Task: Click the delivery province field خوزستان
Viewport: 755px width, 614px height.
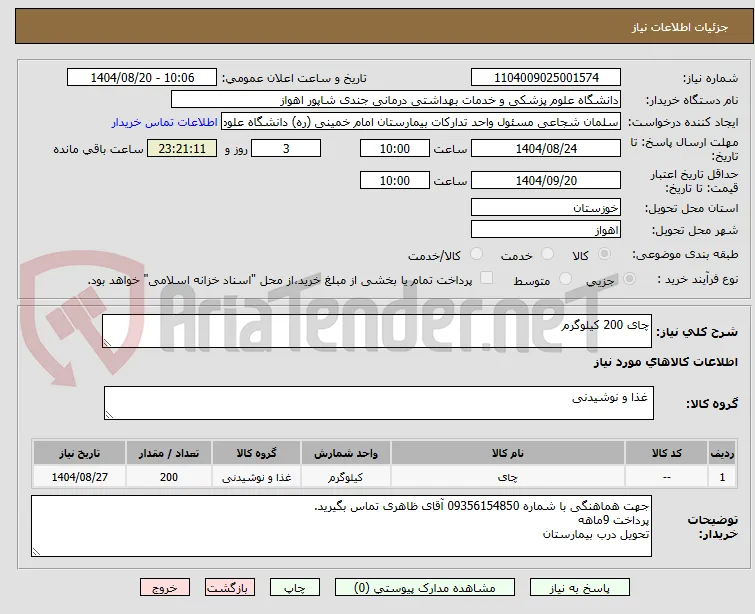Action: coord(546,207)
